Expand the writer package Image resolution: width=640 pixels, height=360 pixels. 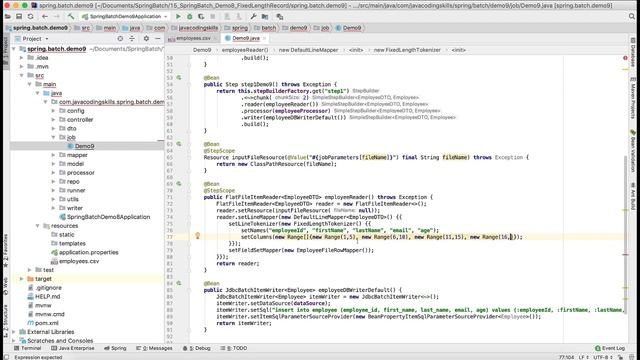(53, 208)
